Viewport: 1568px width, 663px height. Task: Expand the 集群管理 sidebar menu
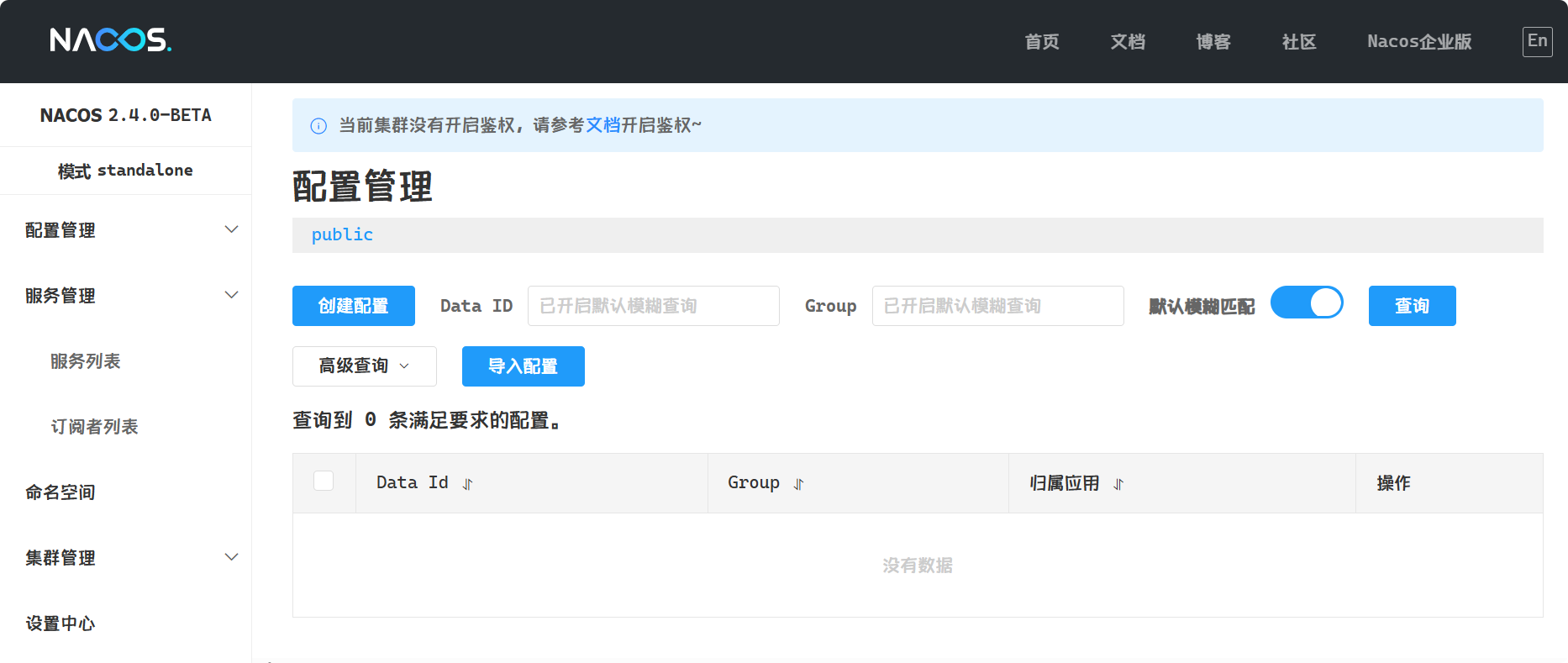coord(126,557)
